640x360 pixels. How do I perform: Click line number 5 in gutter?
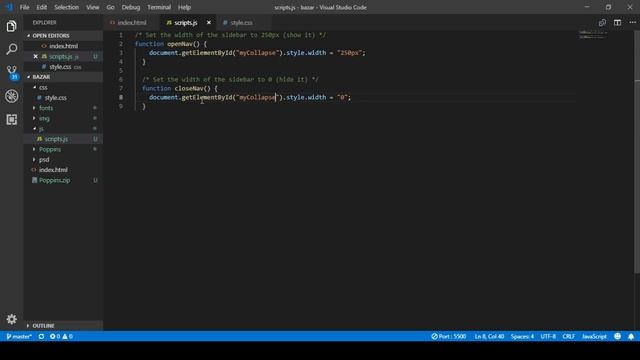click(121, 71)
